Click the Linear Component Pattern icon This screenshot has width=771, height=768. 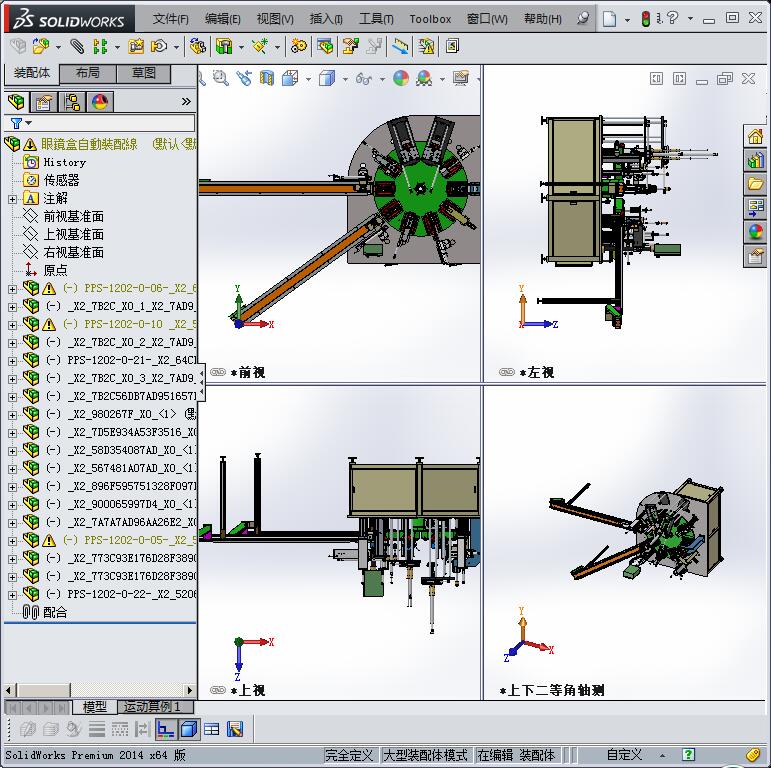100,47
